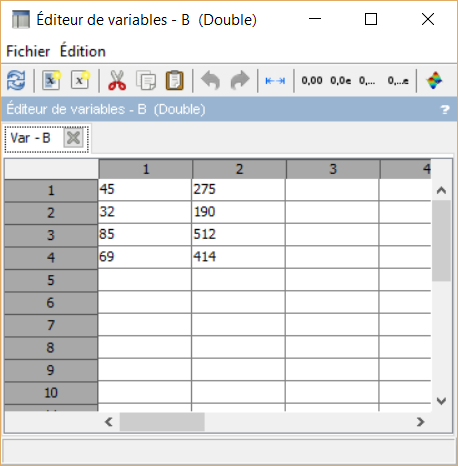Apply the 0,0e short exponent format
This screenshot has height=466, width=458.
click(x=341, y=81)
